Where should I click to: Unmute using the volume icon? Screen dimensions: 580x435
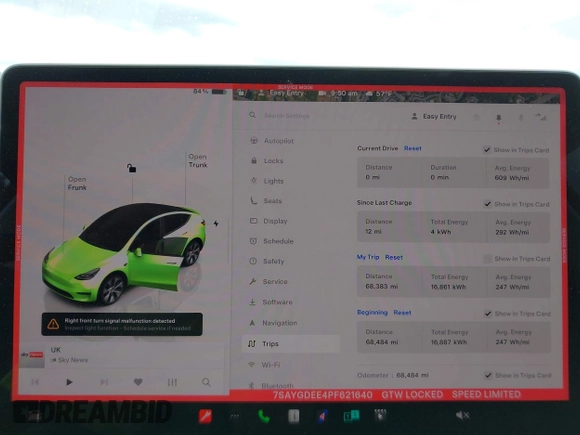tap(462, 415)
